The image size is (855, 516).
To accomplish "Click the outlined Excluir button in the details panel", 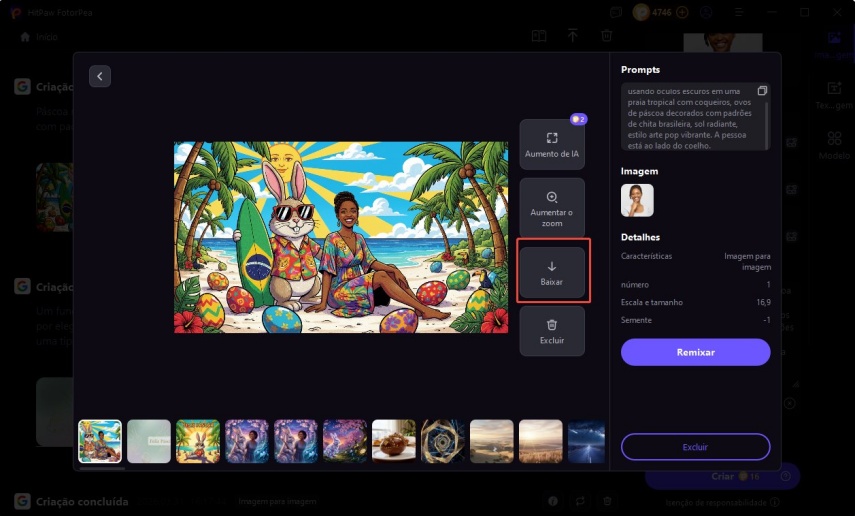I will tap(695, 446).
